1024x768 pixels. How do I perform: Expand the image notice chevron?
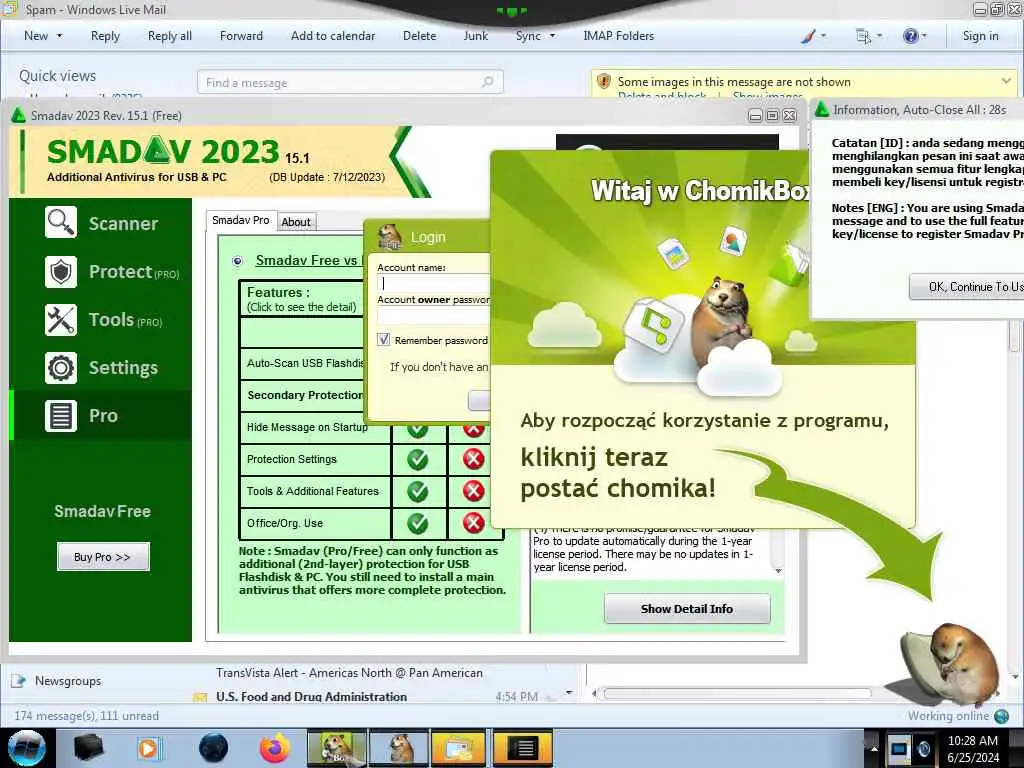pyautogui.click(x=1006, y=81)
